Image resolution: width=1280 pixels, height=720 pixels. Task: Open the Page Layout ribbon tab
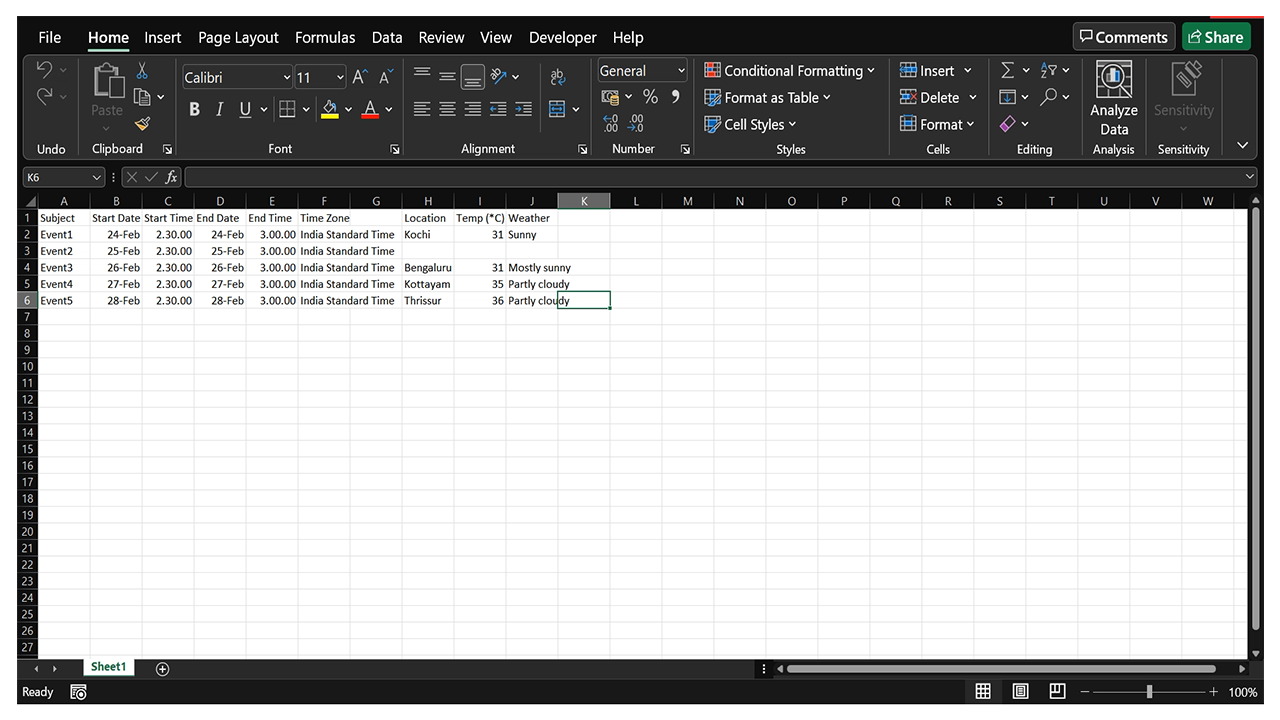[238, 37]
